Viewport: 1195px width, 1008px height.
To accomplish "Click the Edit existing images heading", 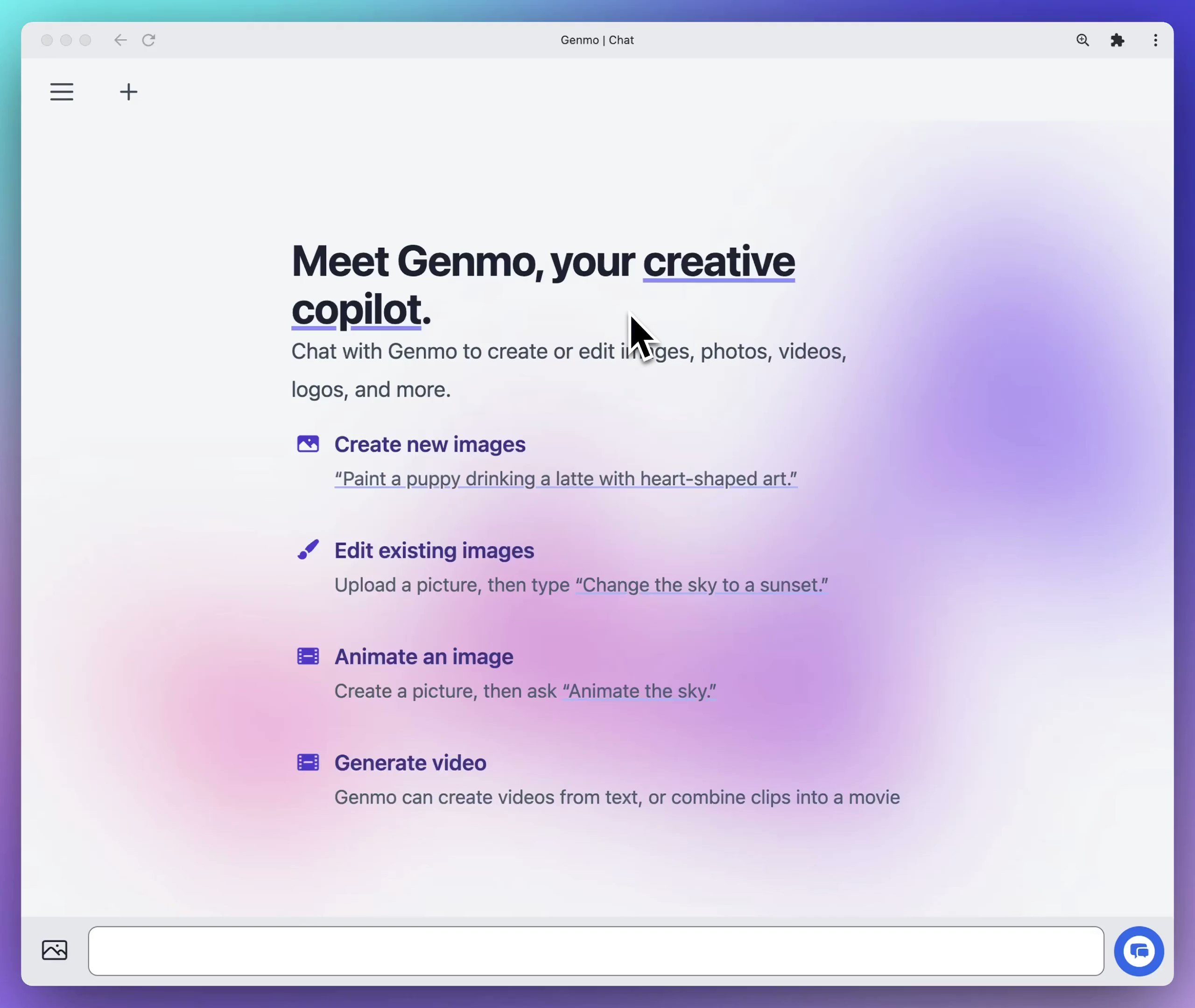I will [x=434, y=550].
